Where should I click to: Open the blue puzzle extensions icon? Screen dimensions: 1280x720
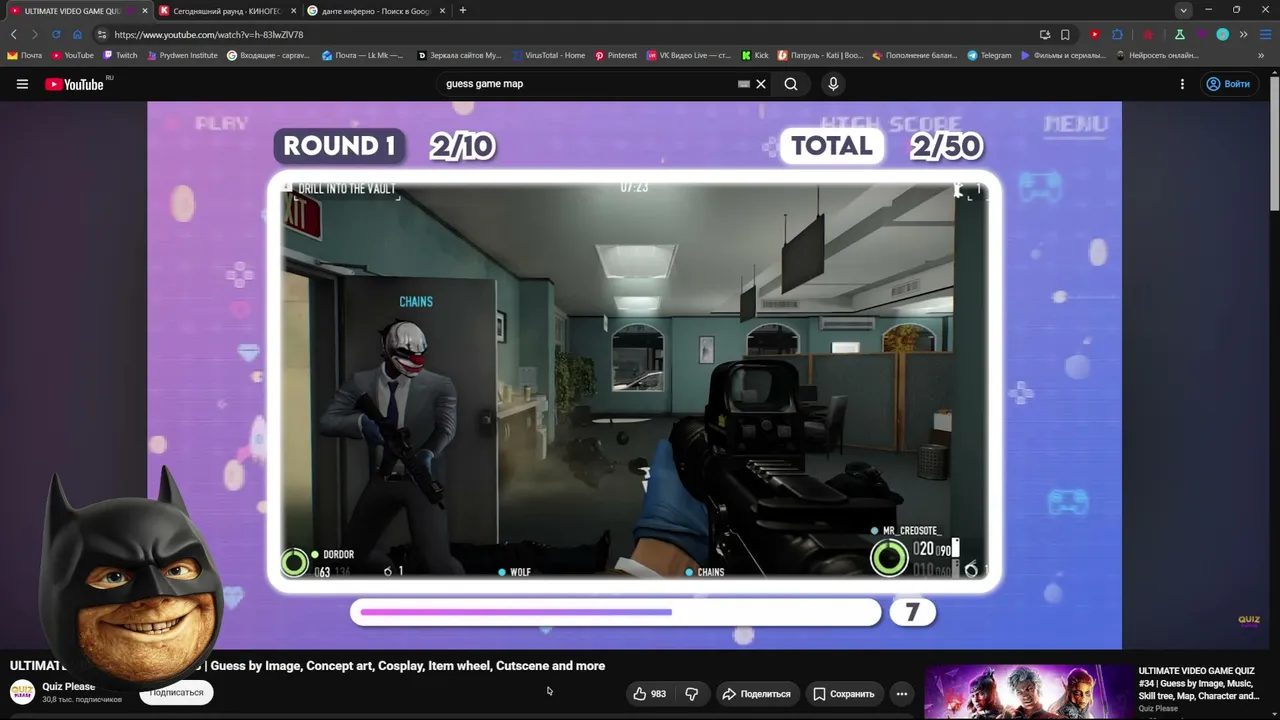(1117, 34)
